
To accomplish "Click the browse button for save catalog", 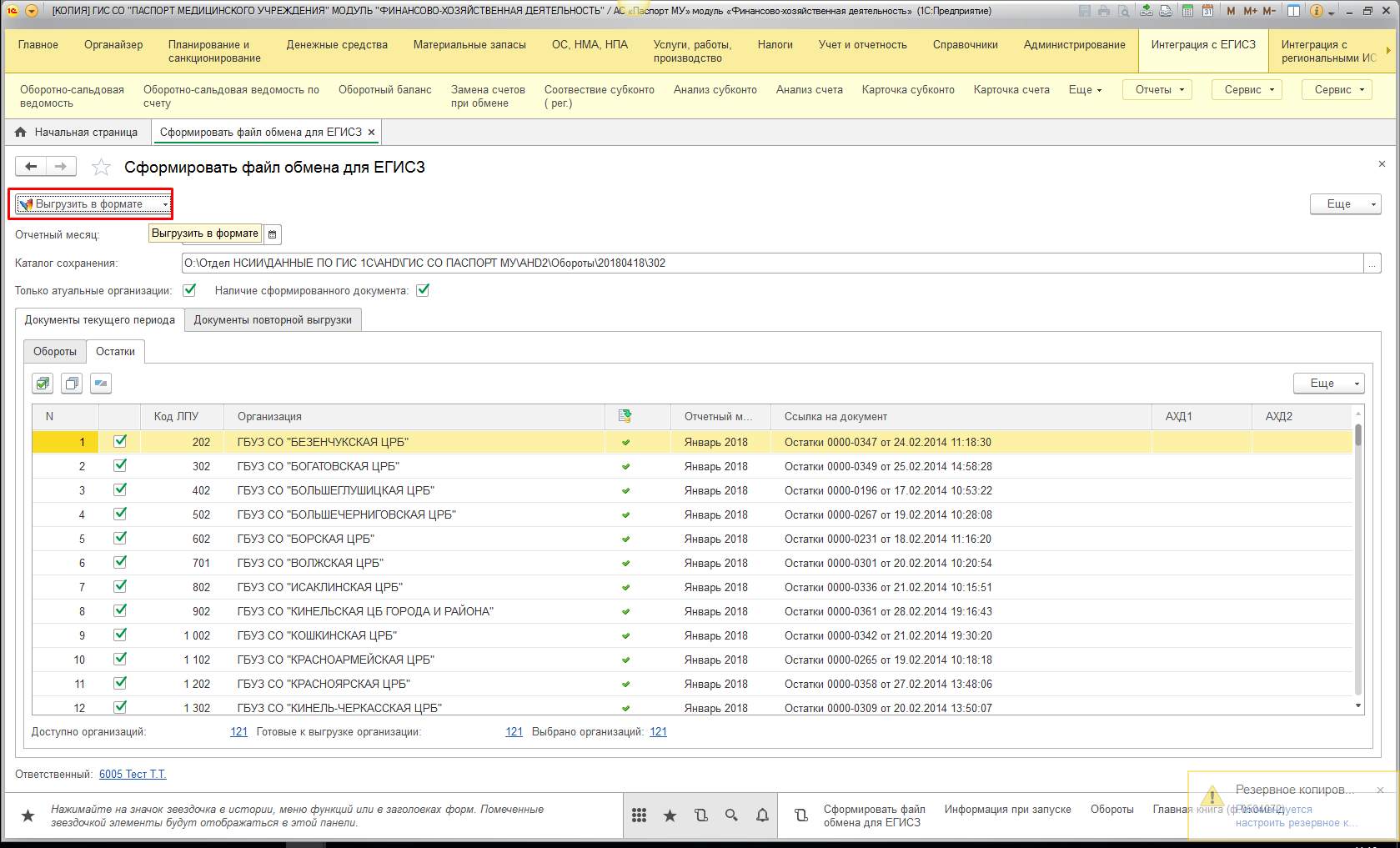I will 1372,263.
